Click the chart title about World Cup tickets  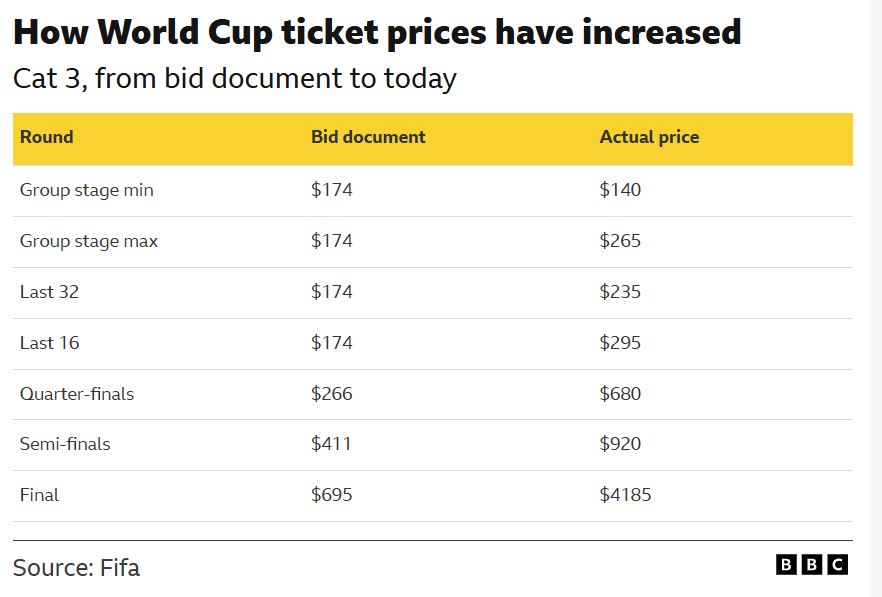point(377,33)
